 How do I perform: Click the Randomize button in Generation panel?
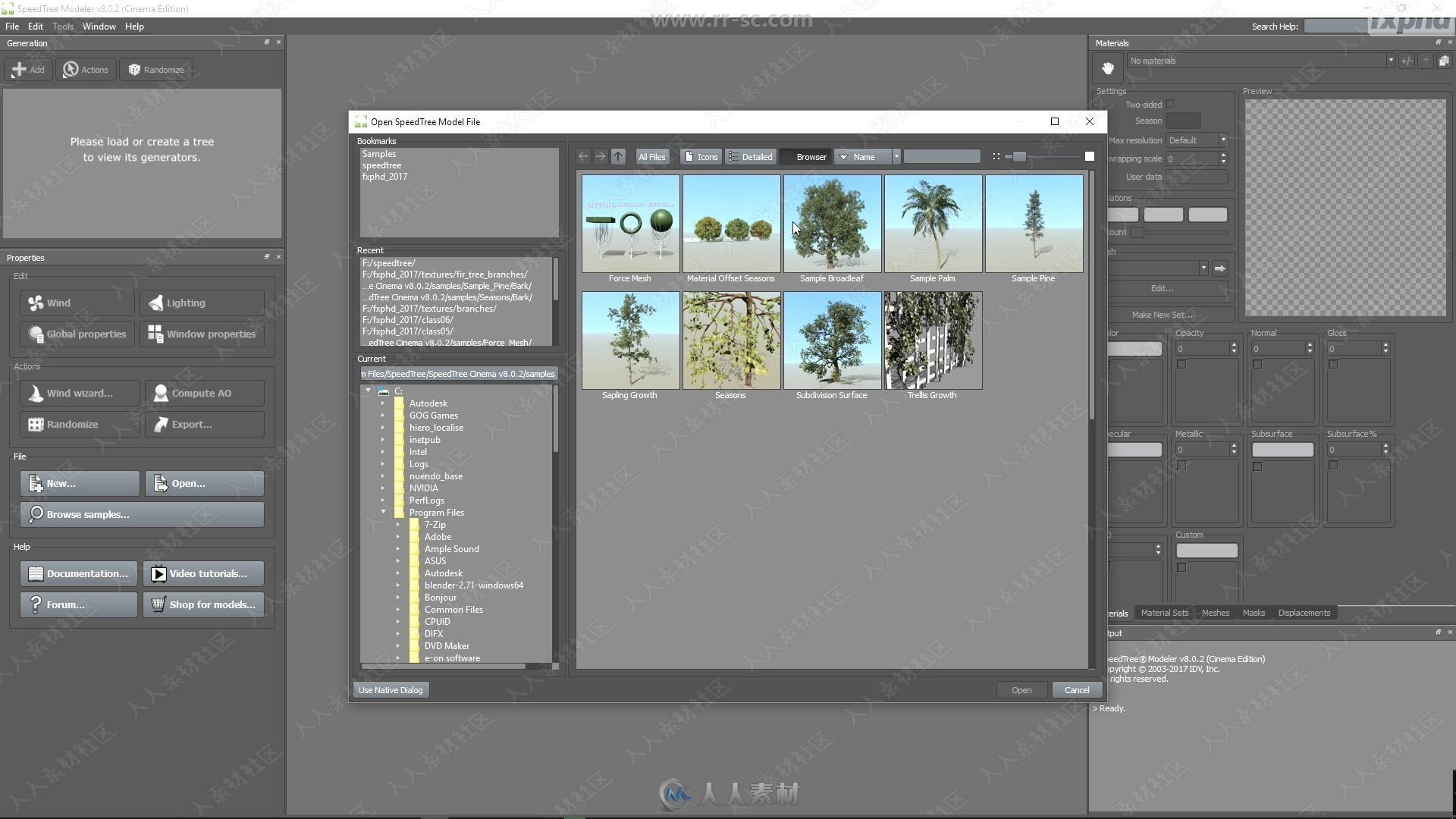point(156,70)
